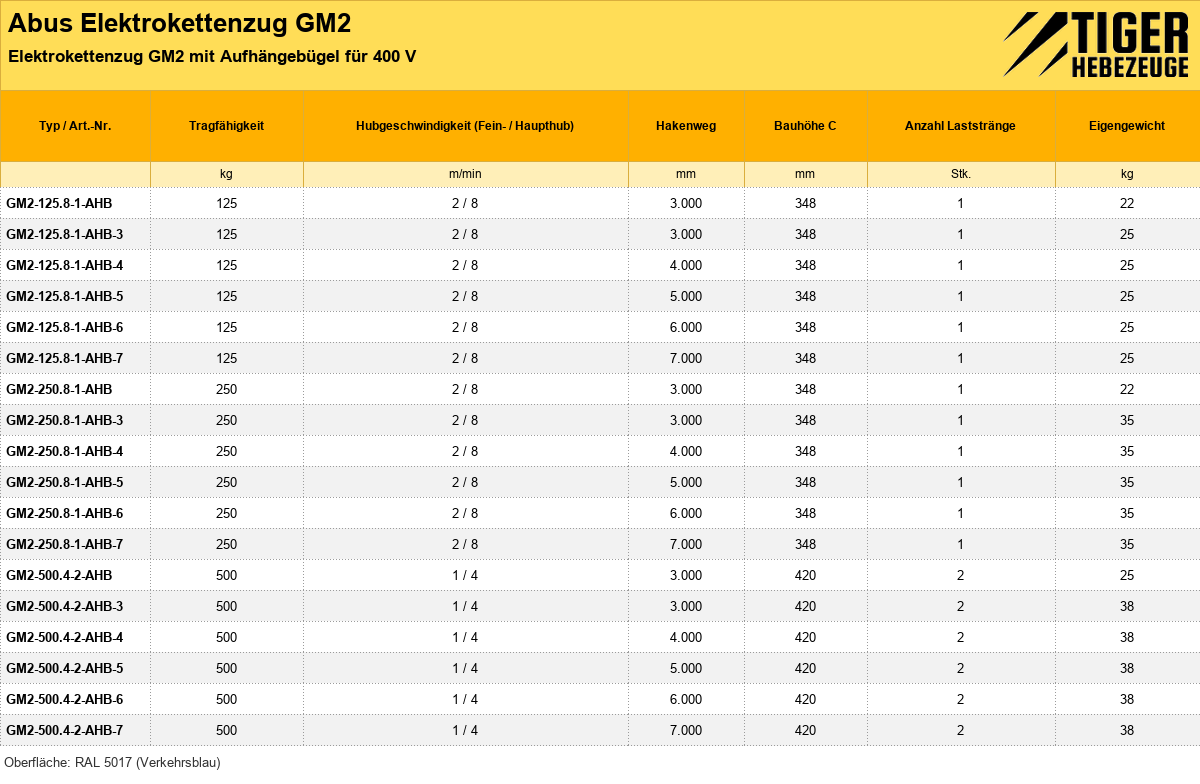Screen dimensions: 1200x784
Task: Select article GM2-500.4-2-AHB-7
Action: 65,730
